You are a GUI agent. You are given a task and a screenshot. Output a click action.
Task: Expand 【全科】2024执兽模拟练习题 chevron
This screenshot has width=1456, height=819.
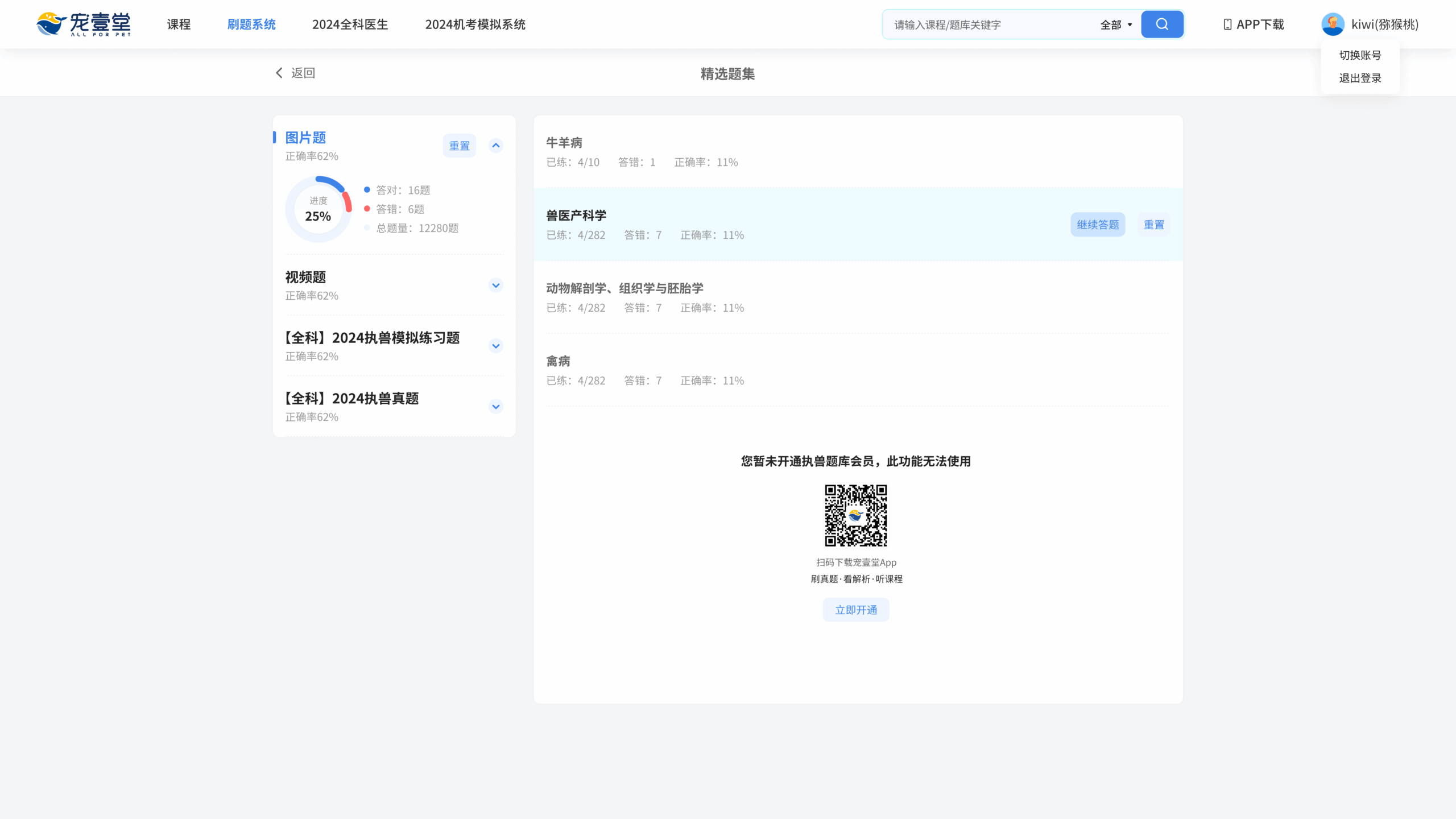pyautogui.click(x=496, y=346)
